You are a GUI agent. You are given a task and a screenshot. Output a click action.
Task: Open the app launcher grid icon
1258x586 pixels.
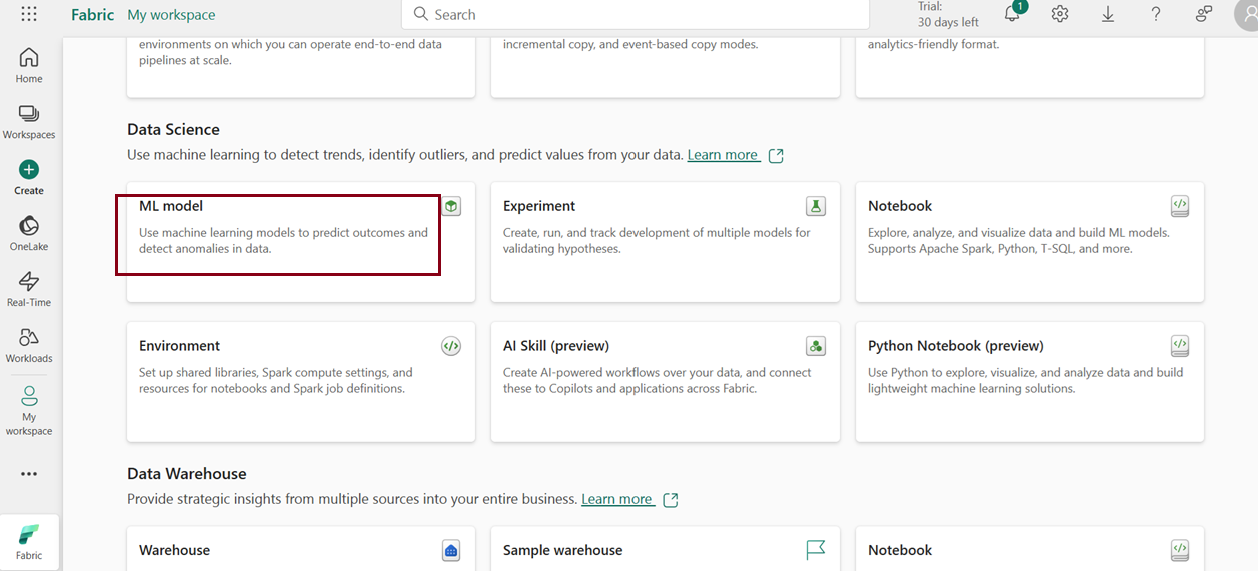click(29, 14)
